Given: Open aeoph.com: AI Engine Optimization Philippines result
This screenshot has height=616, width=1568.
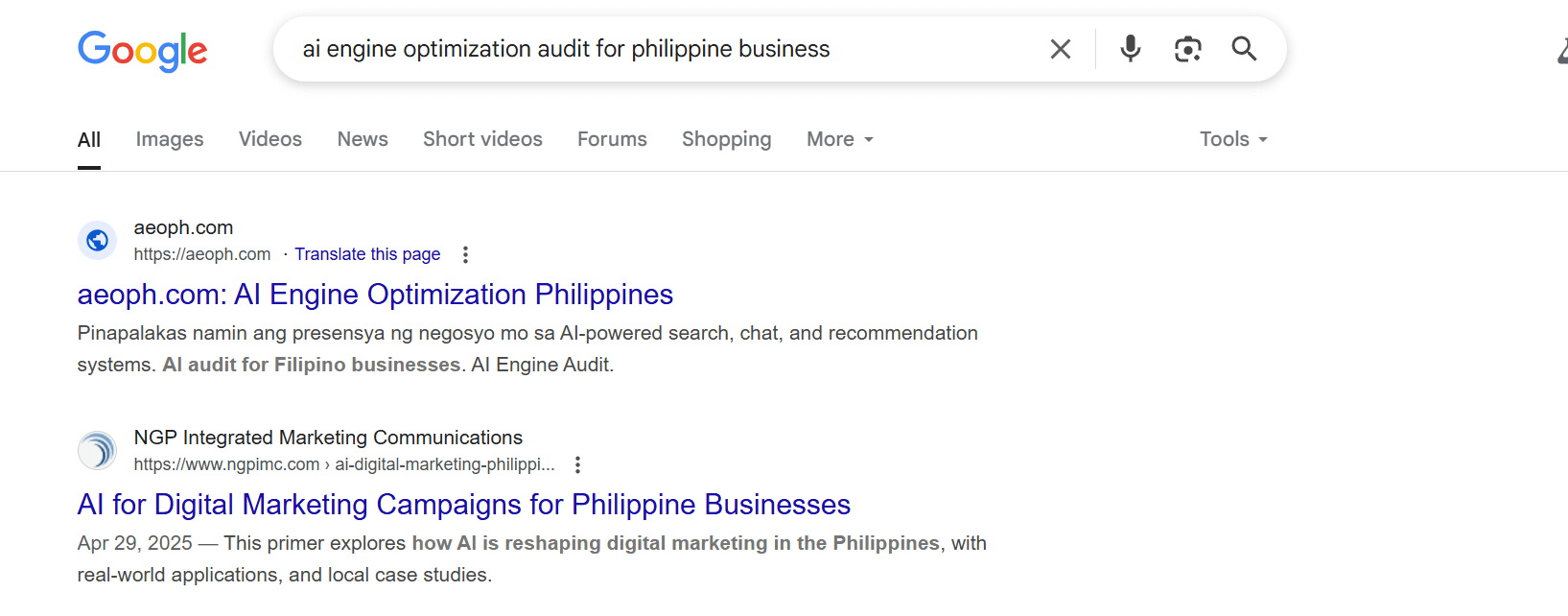Looking at the screenshot, I should point(375,295).
